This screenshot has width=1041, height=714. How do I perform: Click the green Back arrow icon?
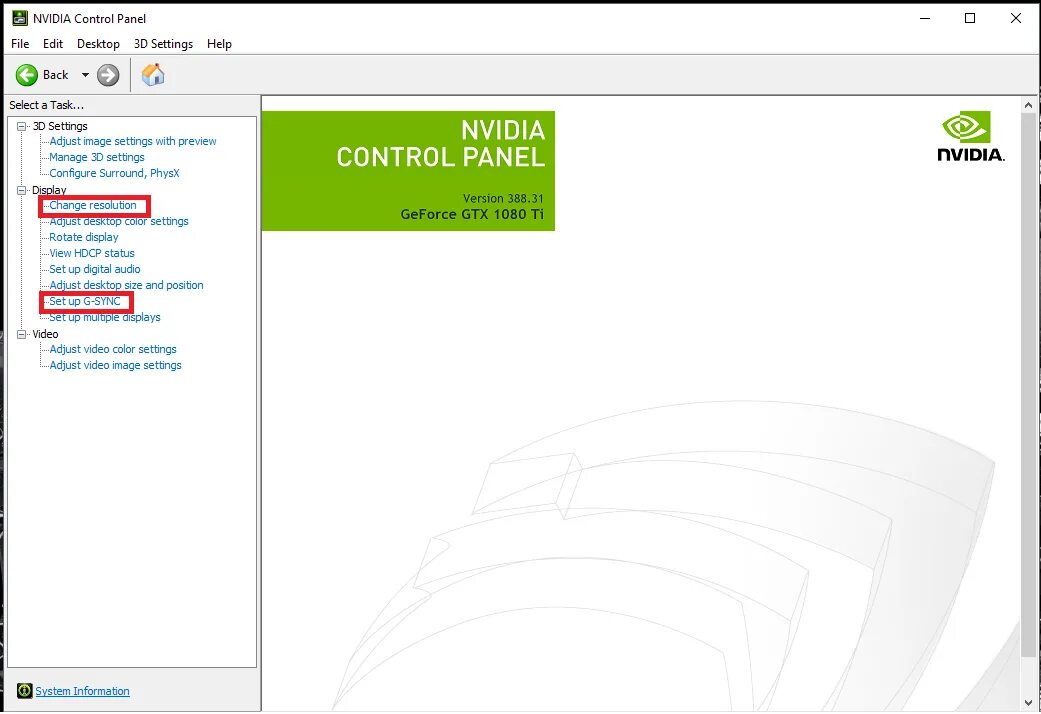pyautogui.click(x=27, y=75)
